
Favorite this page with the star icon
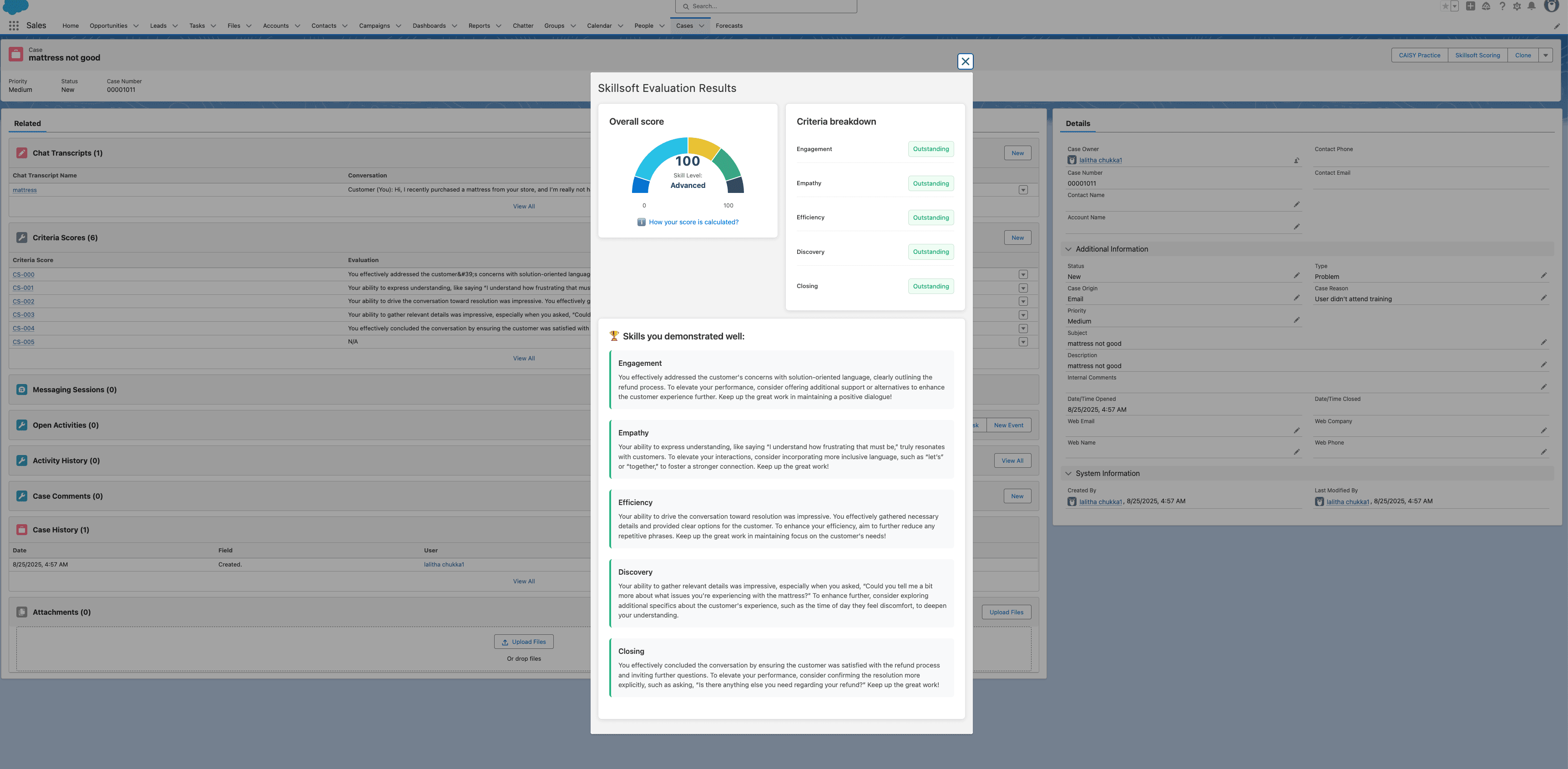coord(1445,6)
